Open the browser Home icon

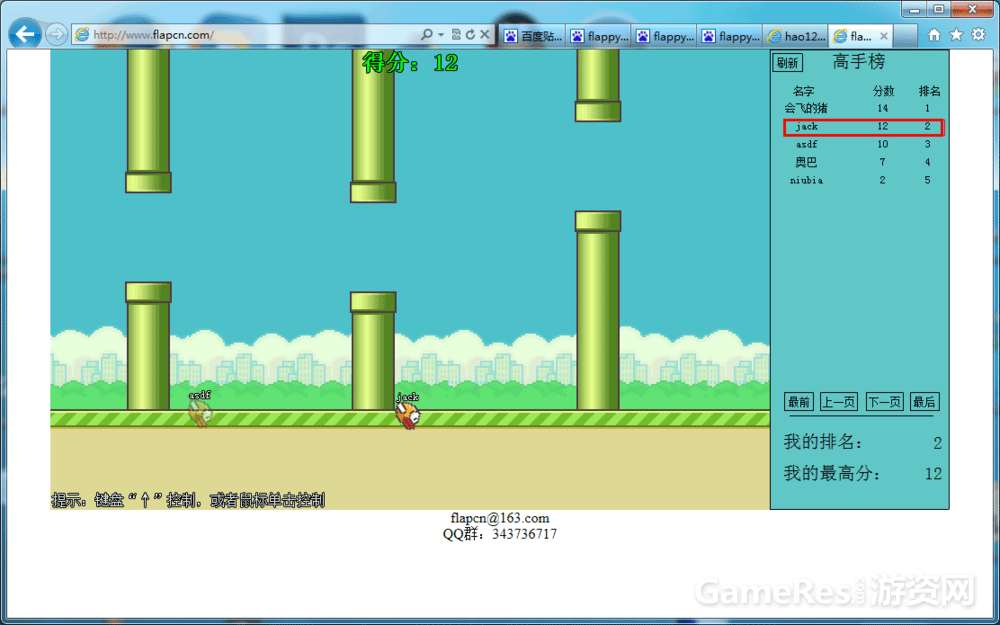tap(934, 35)
